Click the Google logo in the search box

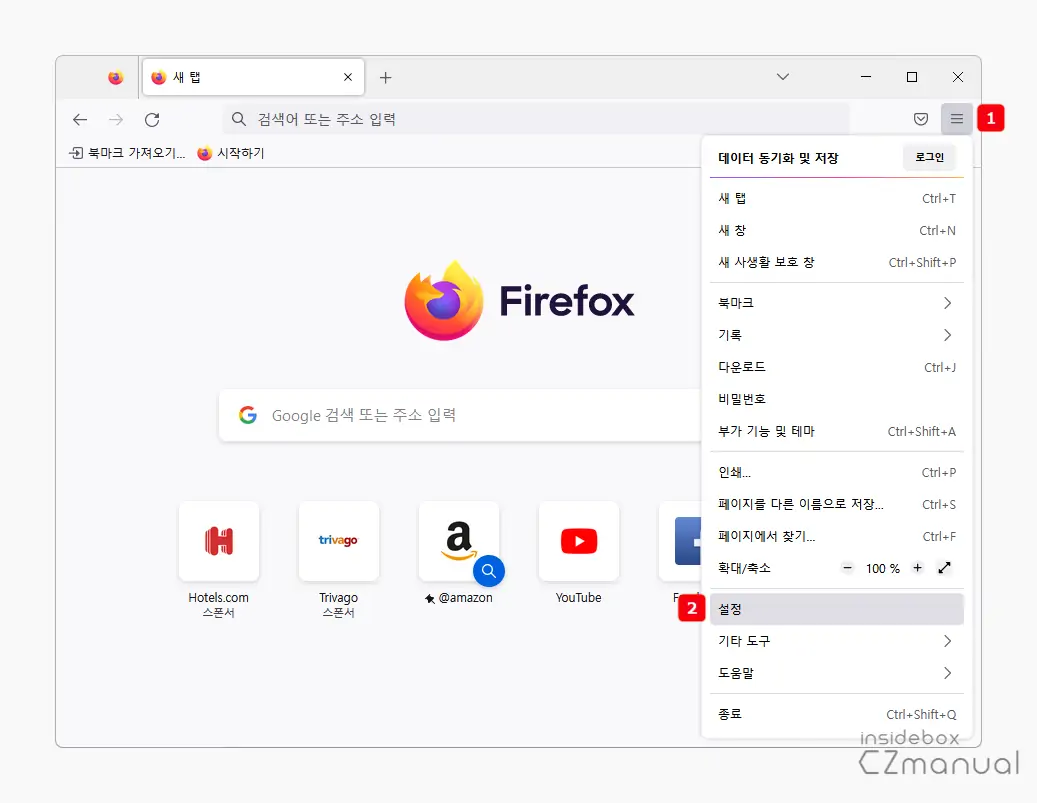coord(248,415)
